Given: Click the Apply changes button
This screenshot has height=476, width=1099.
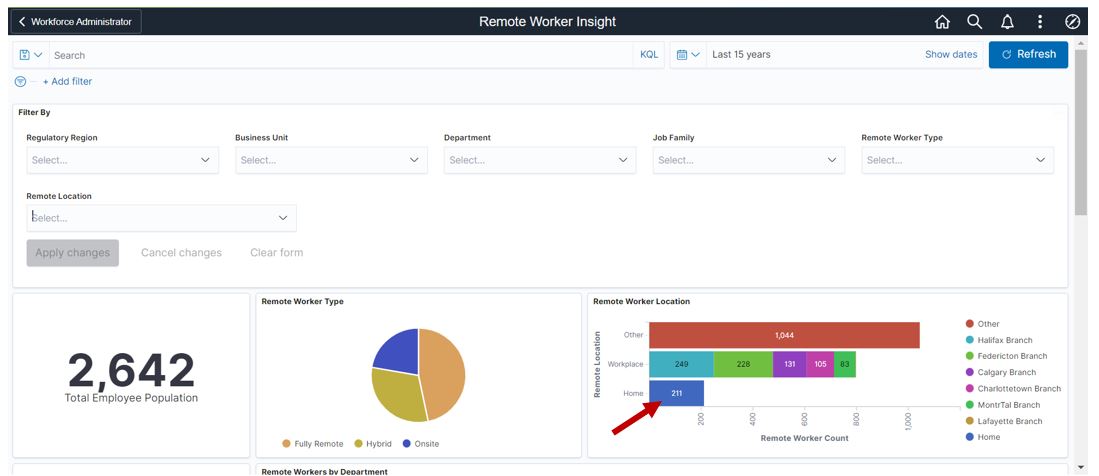Looking at the screenshot, I should [73, 252].
